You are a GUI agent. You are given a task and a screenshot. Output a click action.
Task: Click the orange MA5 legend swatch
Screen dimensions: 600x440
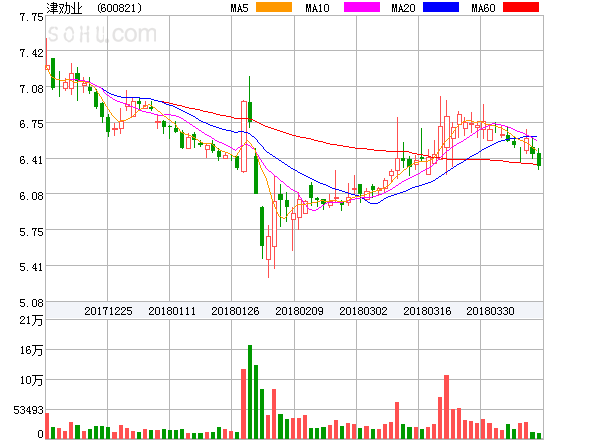click(x=274, y=7)
